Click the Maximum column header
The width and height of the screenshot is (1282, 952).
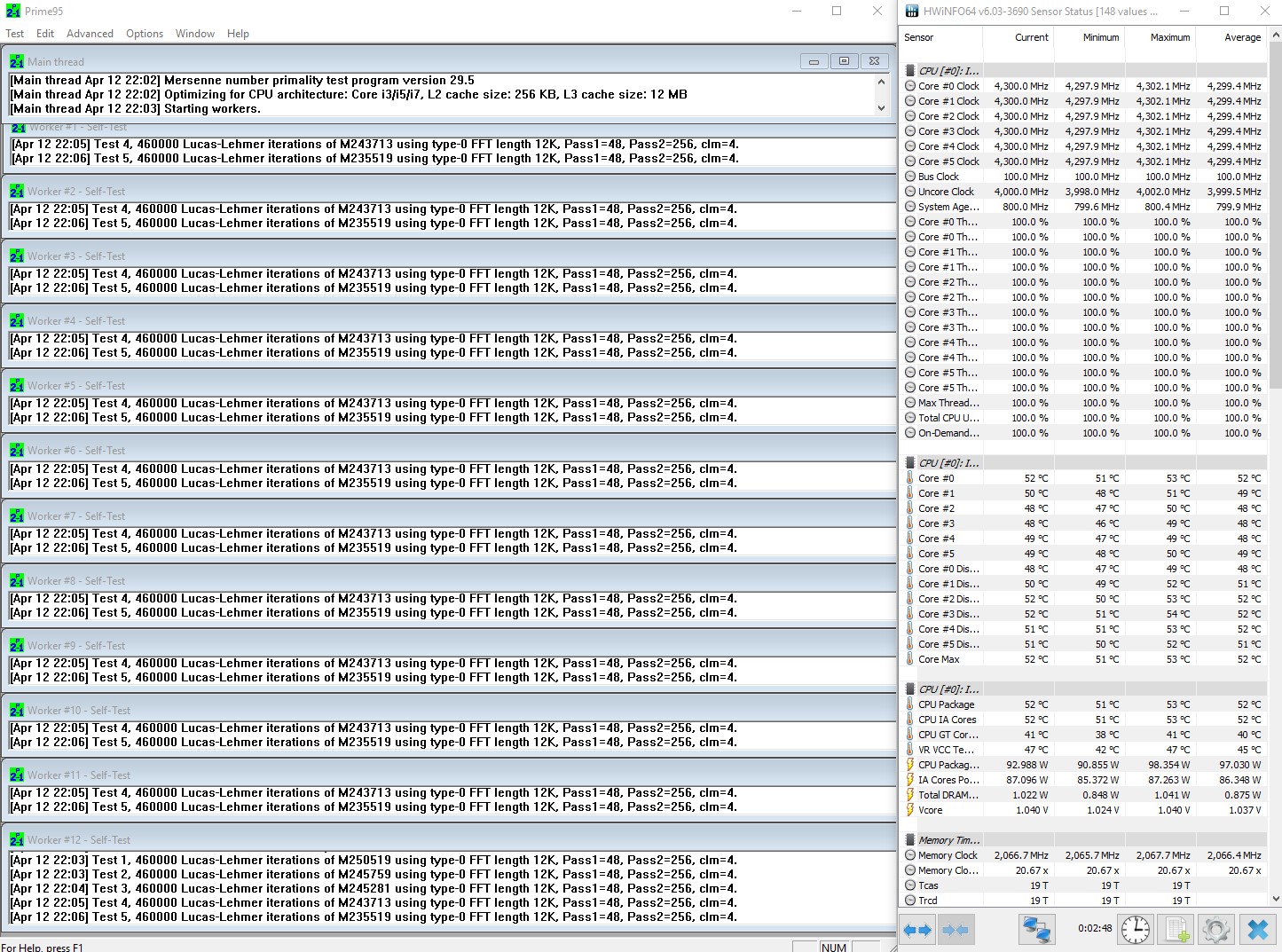click(x=1160, y=37)
